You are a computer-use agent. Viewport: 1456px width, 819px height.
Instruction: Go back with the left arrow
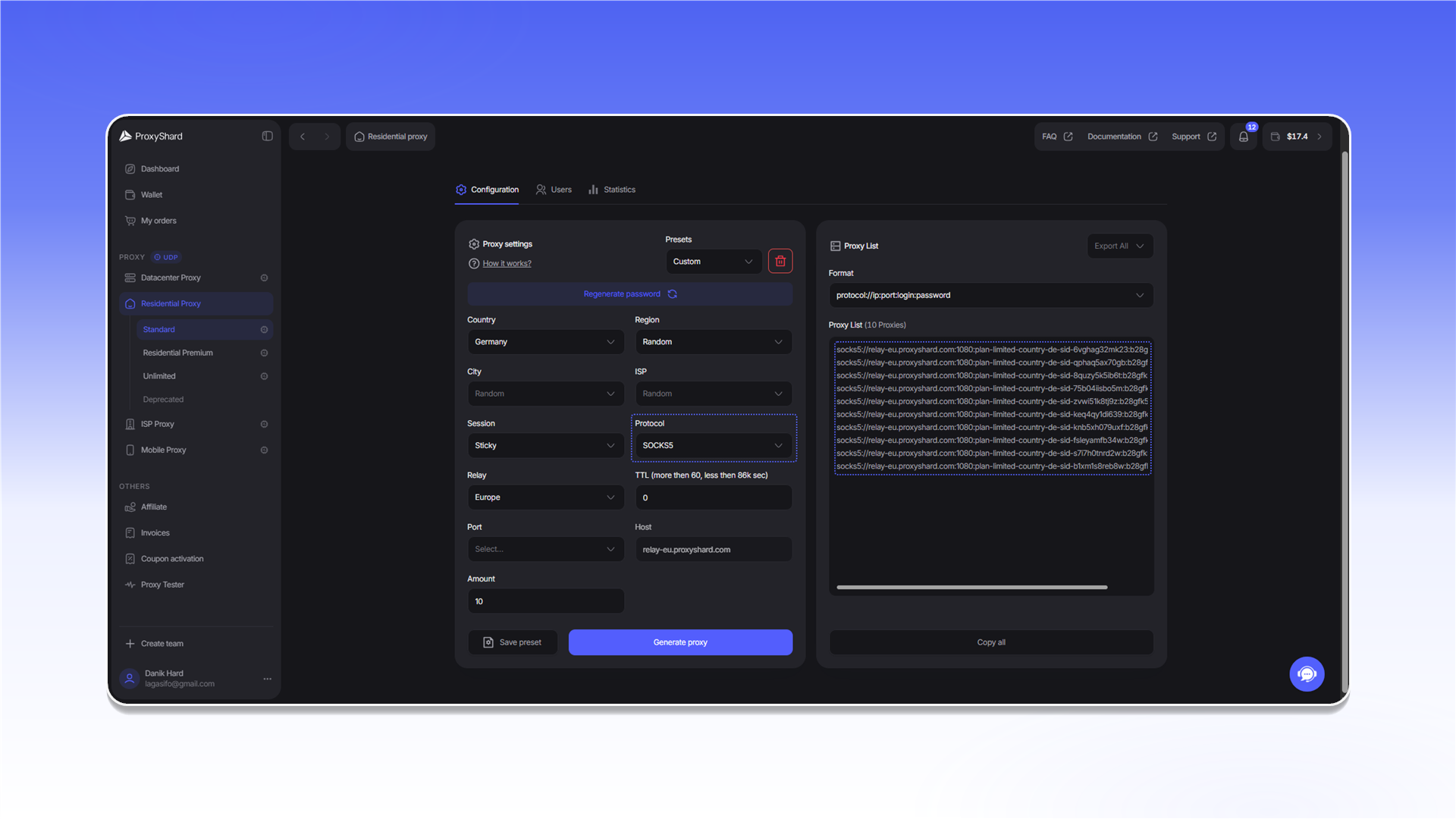pos(303,136)
